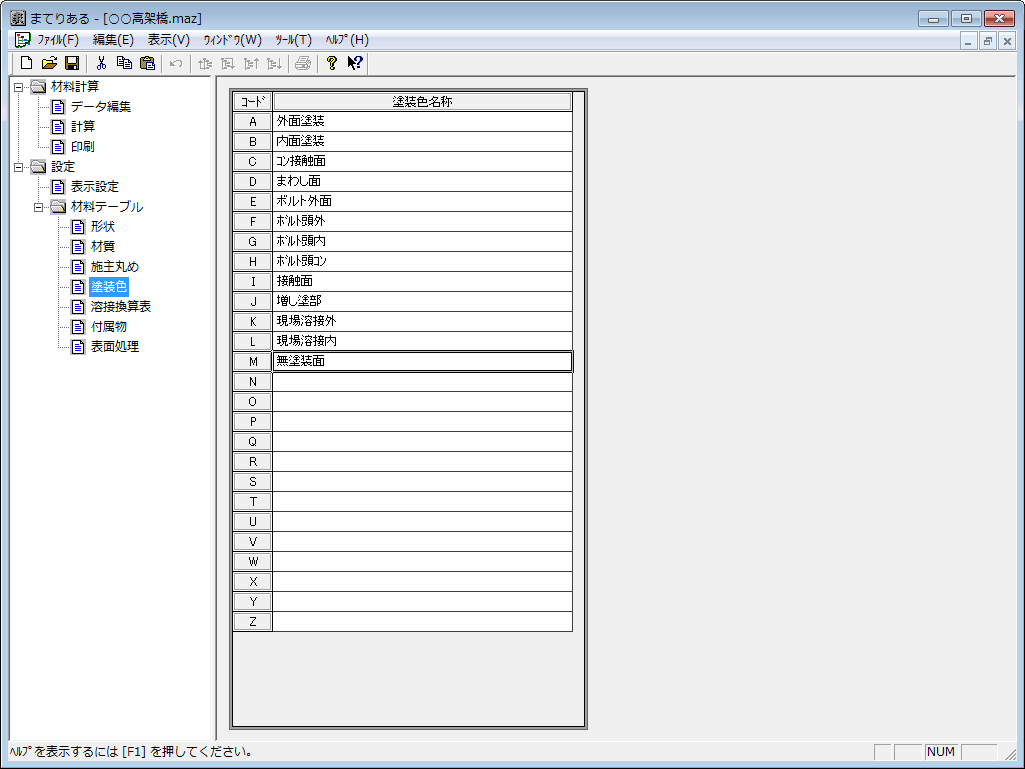Activate the context help arrow icon
The height and width of the screenshot is (769, 1025).
[355, 63]
